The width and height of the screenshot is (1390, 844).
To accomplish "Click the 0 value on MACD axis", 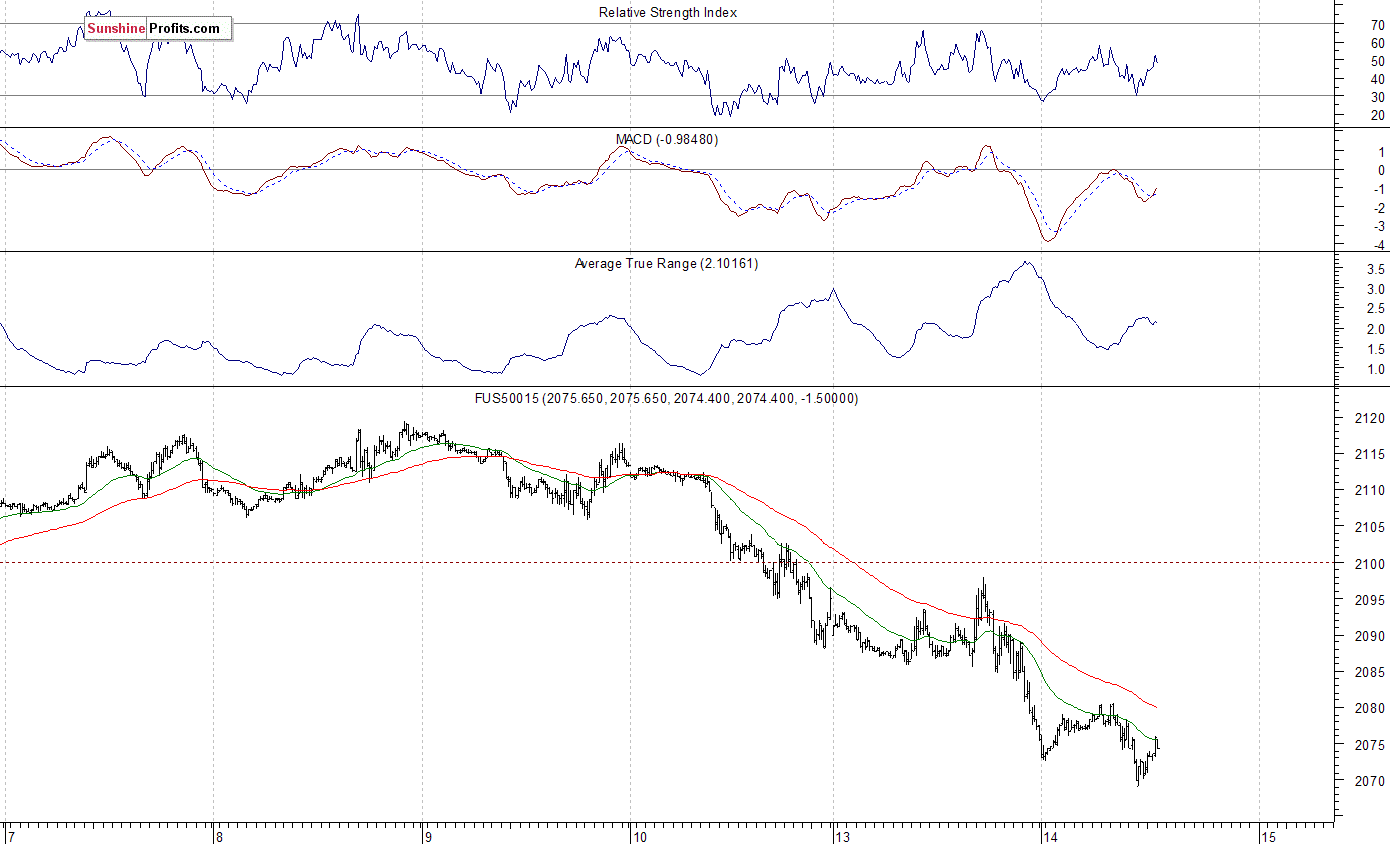I will click(x=1380, y=170).
